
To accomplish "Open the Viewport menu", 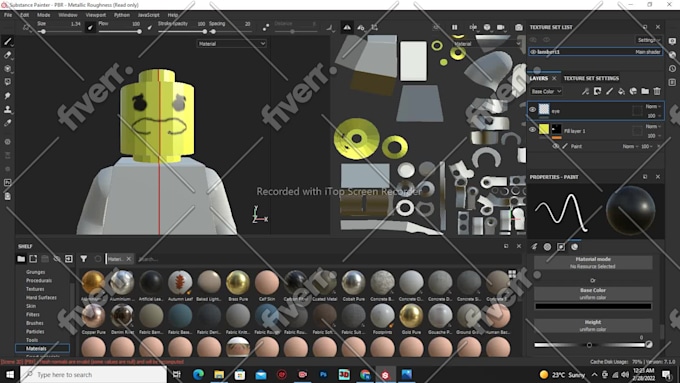I will [95, 15].
